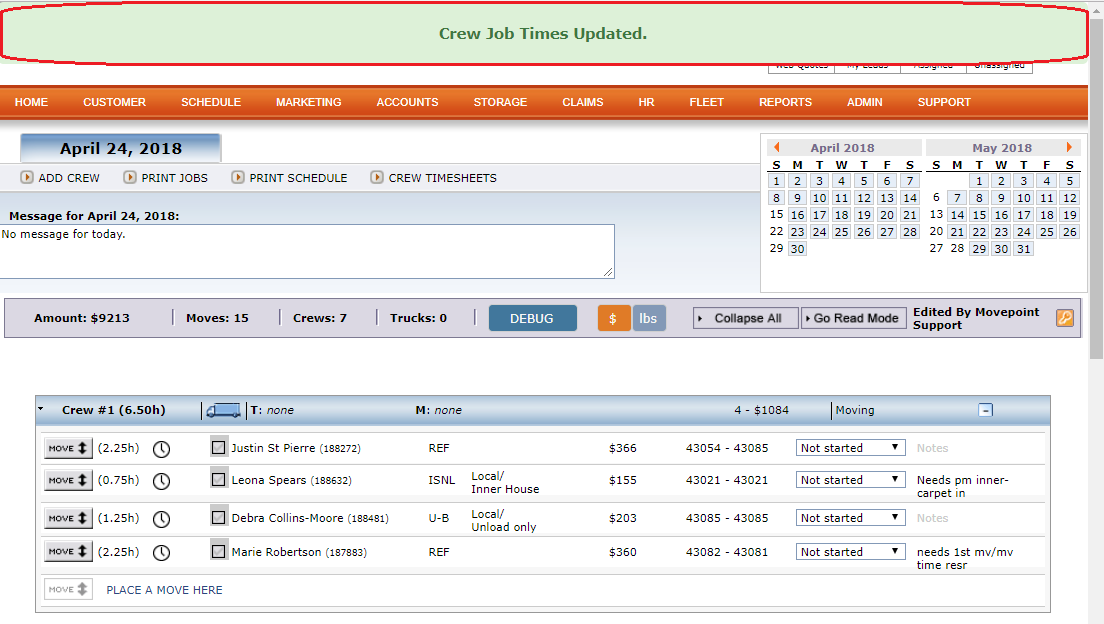Click the ADD CREW arrow icon
The image size is (1104, 624).
pos(27,177)
